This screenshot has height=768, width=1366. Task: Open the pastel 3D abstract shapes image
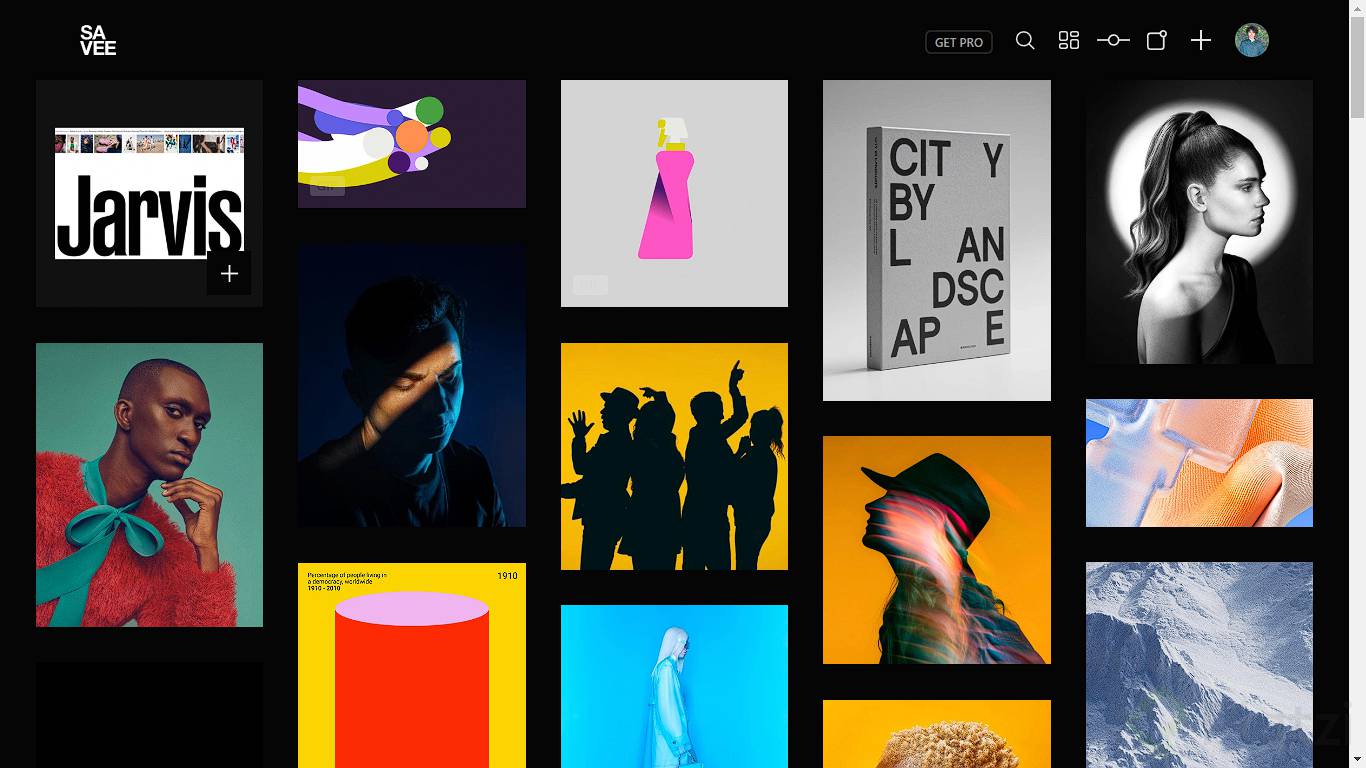(1199, 463)
